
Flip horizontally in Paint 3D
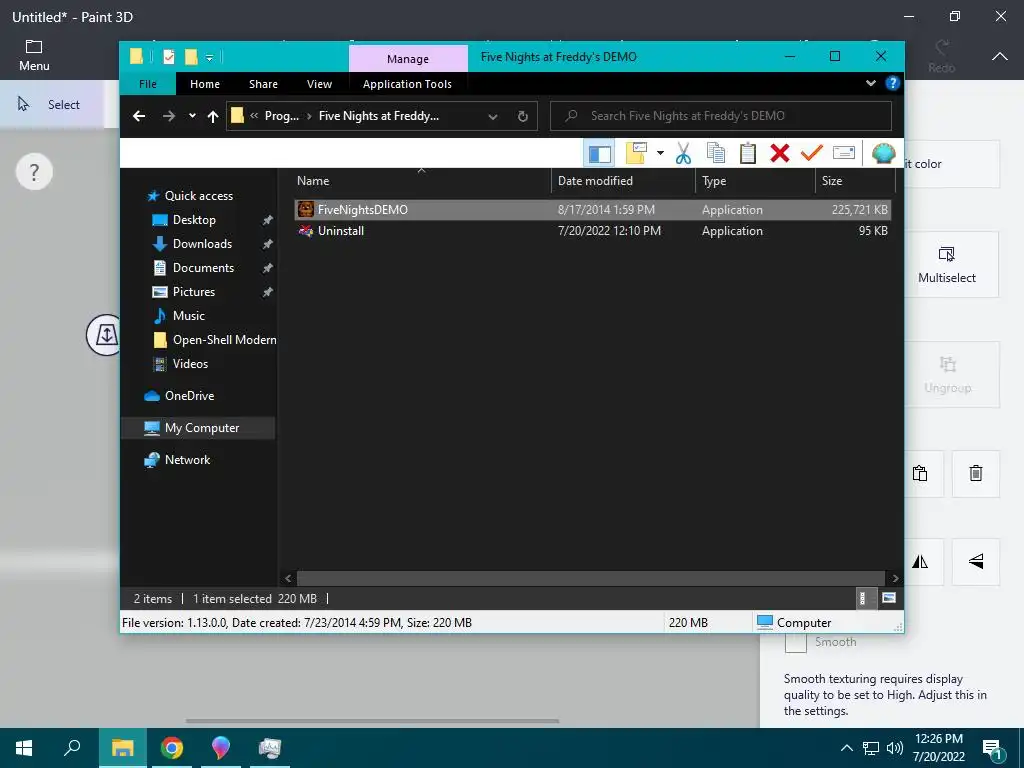coord(920,562)
